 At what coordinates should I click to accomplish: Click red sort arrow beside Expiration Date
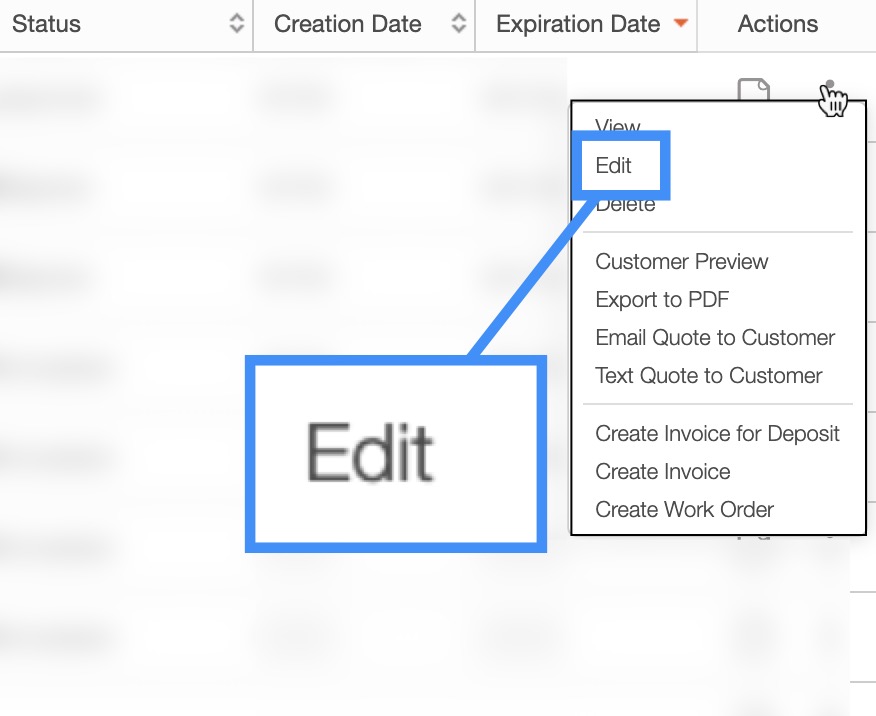[x=681, y=24]
